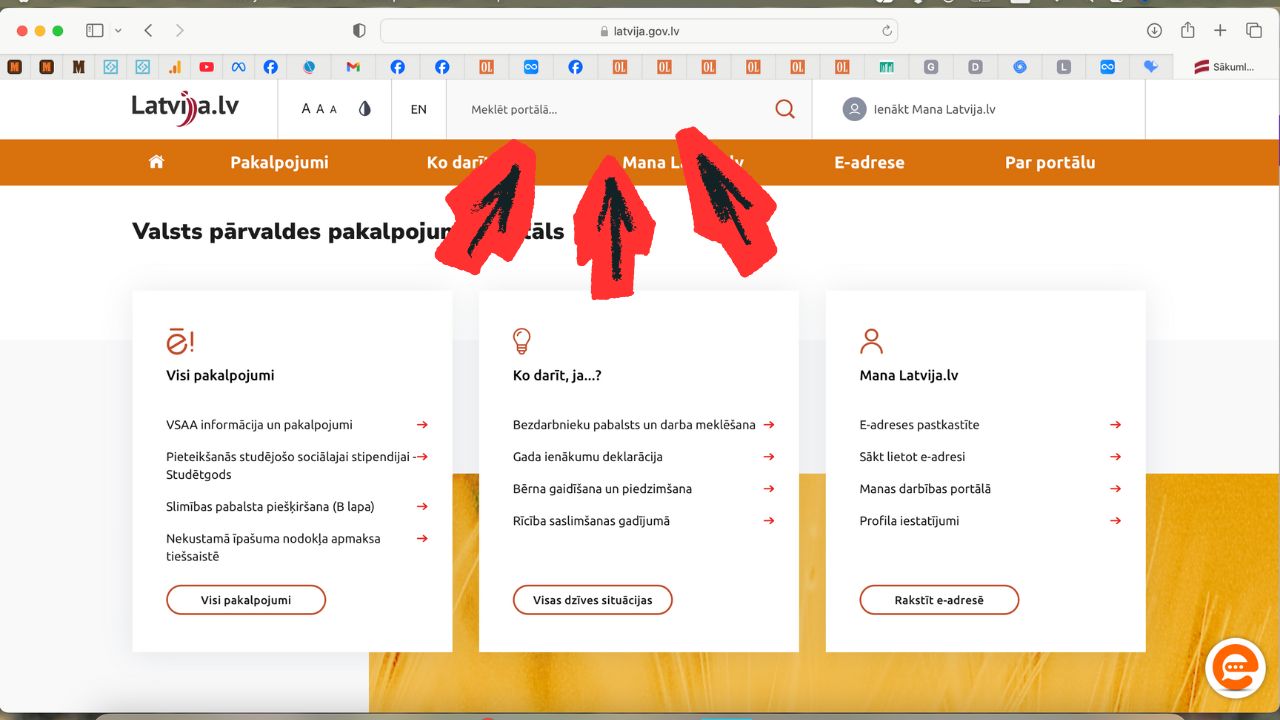Click the magnifier search icon in portal header
This screenshot has height=720, width=1280.
[785, 109]
